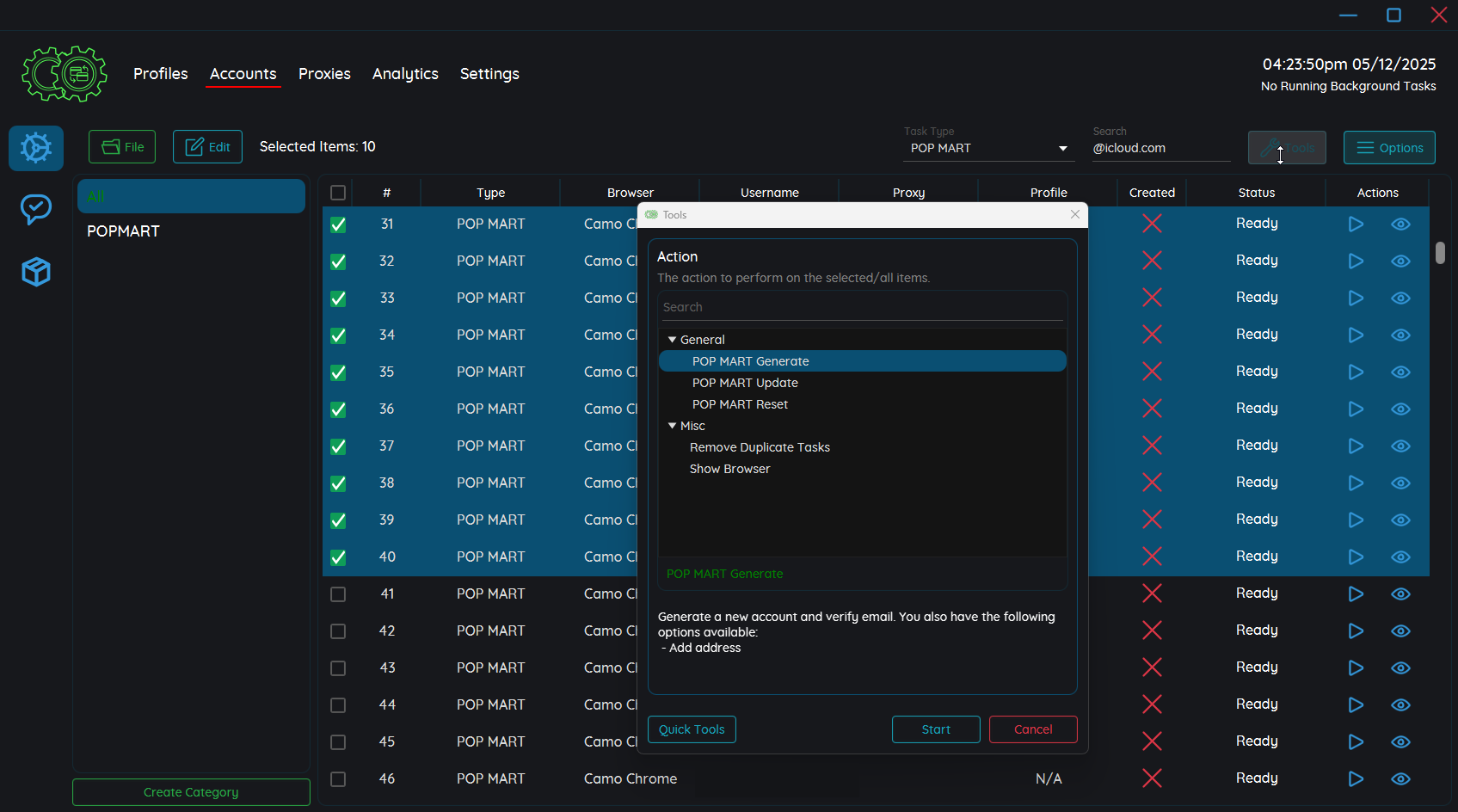This screenshot has height=812, width=1458.
Task: Check row 43 checkbox
Action: (338, 668)
